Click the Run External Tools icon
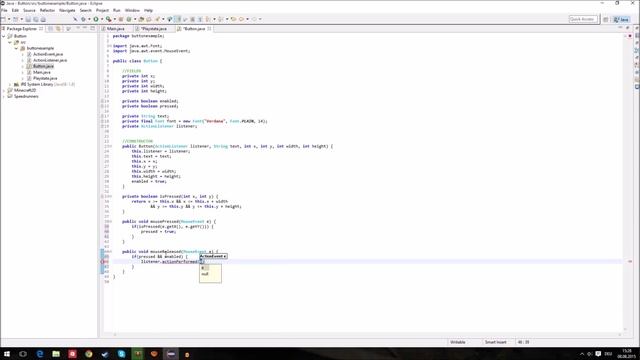The width and height of the screenshot is (640, 360). pyautogui.click(x=108, y=19)
